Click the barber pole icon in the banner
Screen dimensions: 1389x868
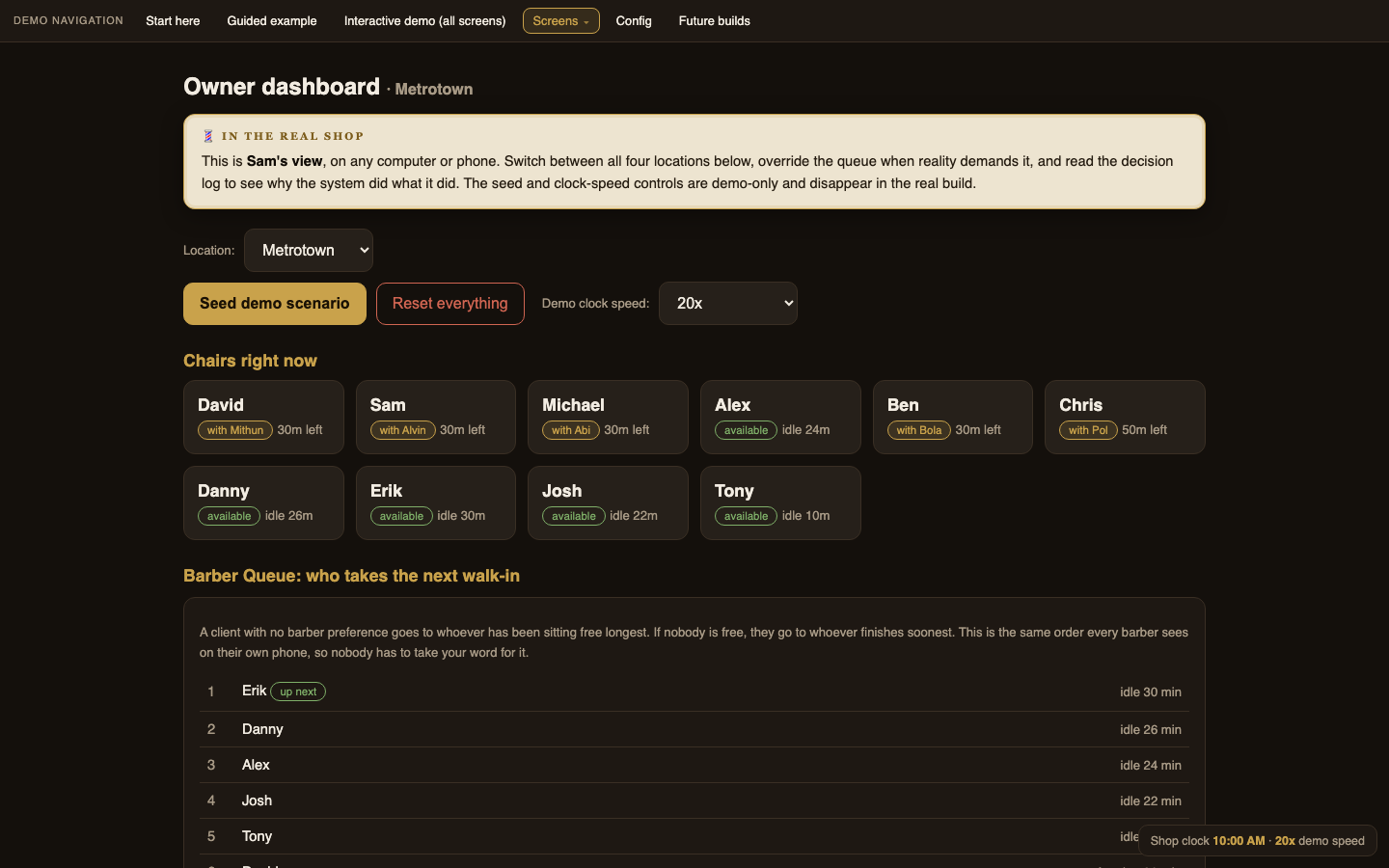pos(208,136)
